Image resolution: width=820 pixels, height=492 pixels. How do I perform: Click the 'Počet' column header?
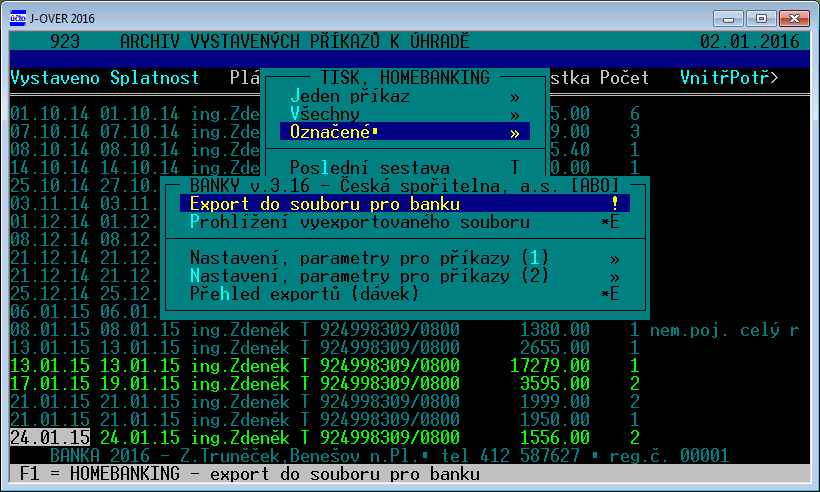click(624, 78)
